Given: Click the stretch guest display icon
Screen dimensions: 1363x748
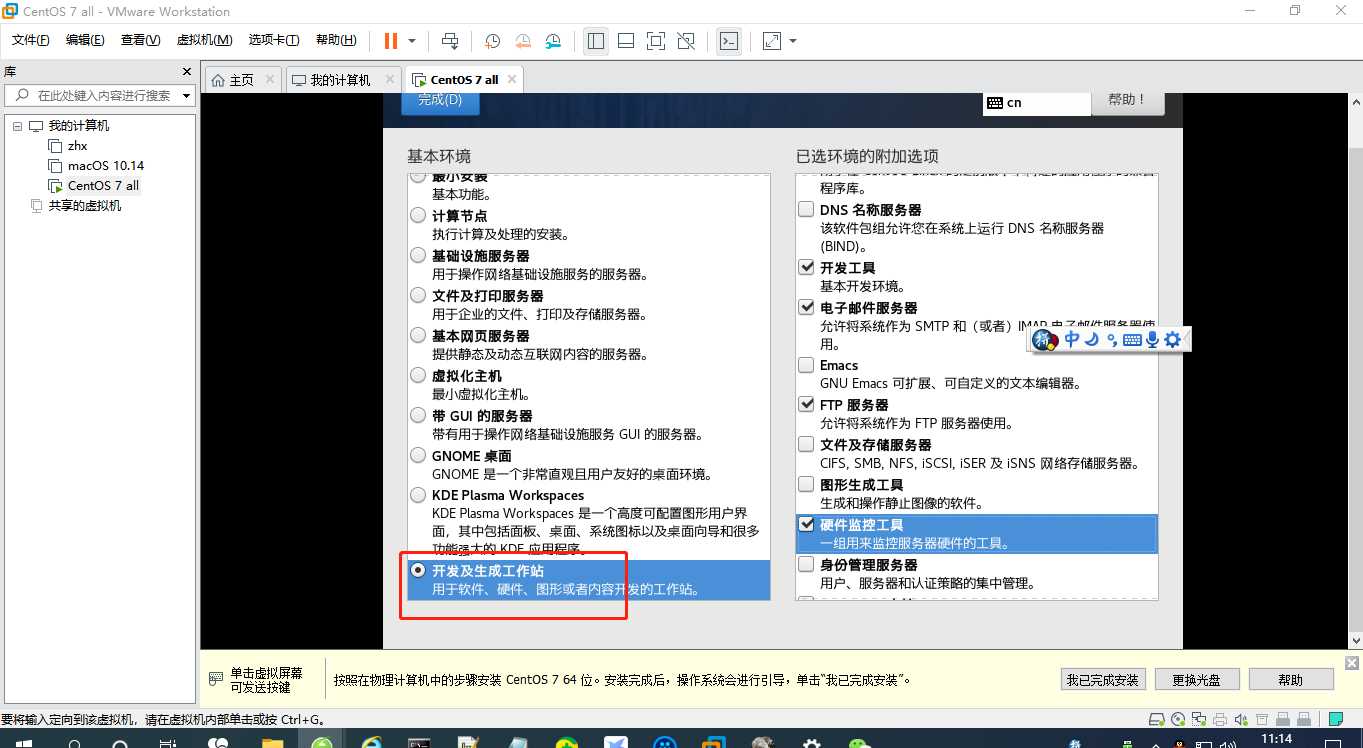Looking at the screenshot, I should click(x=772, y=41).
